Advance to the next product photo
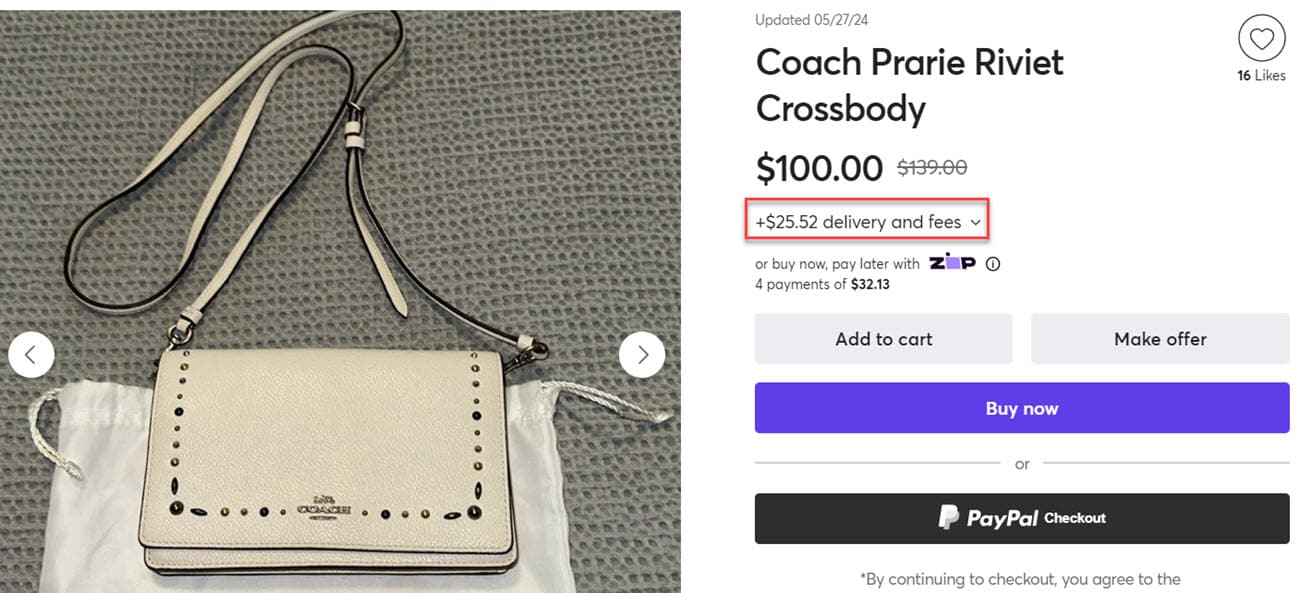 click(642, 354)
